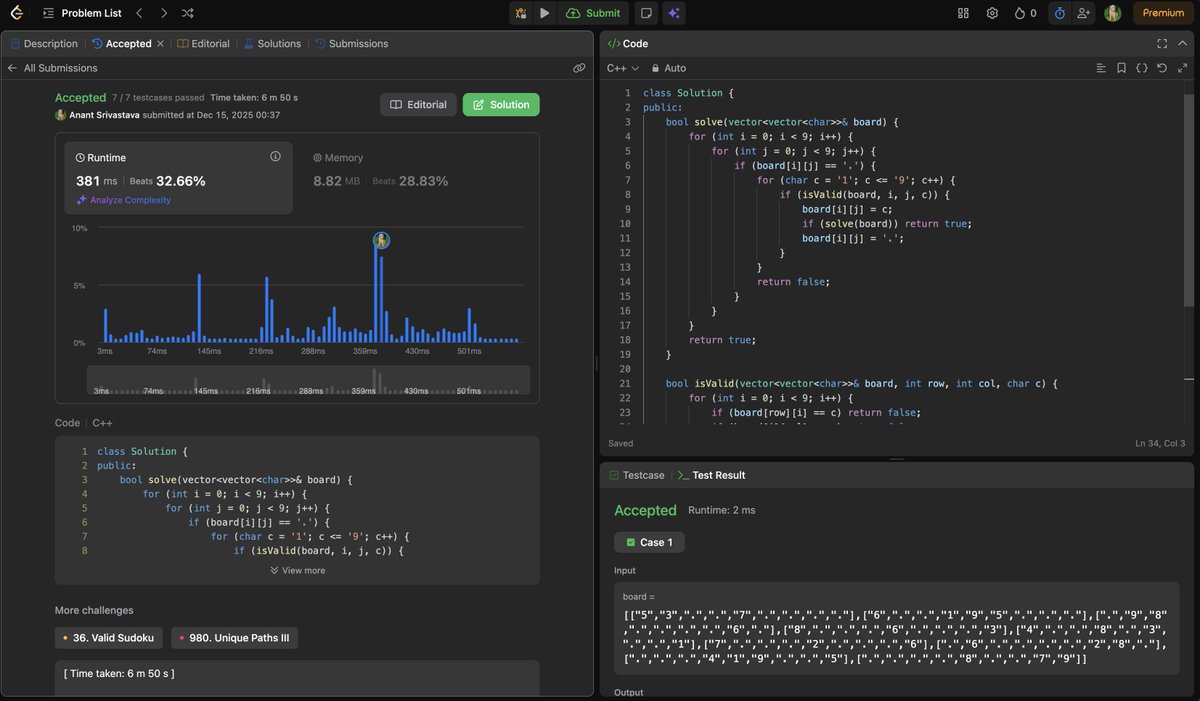
Task: Click the Ln 34, Col 3 status text
Action: pyautogui.click(x=1160, y=443)
